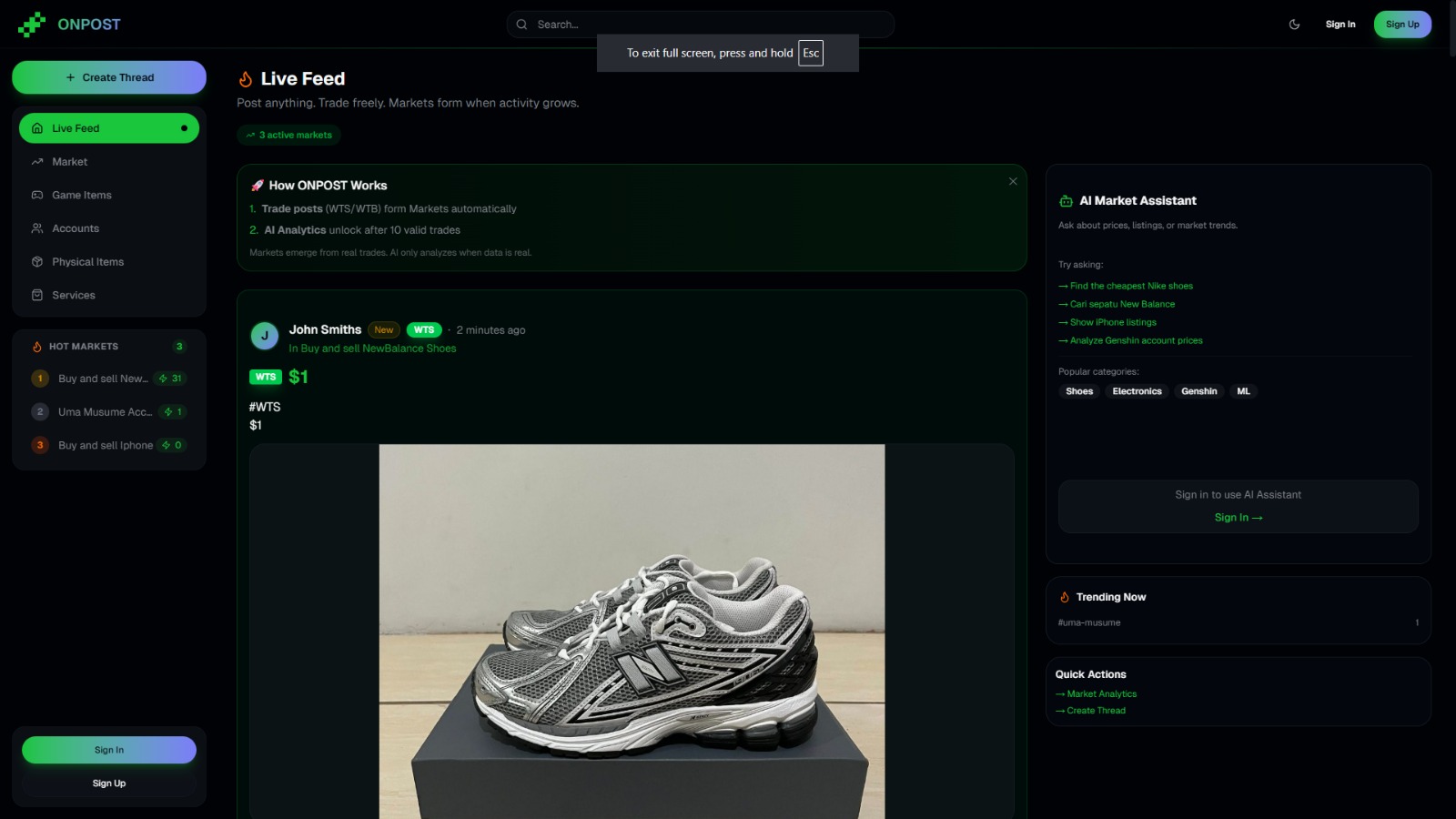Open the Physical Items sidebar item
Image resolution: width=1456 pixels, height=819 pixels.
(x=109, y=262)
